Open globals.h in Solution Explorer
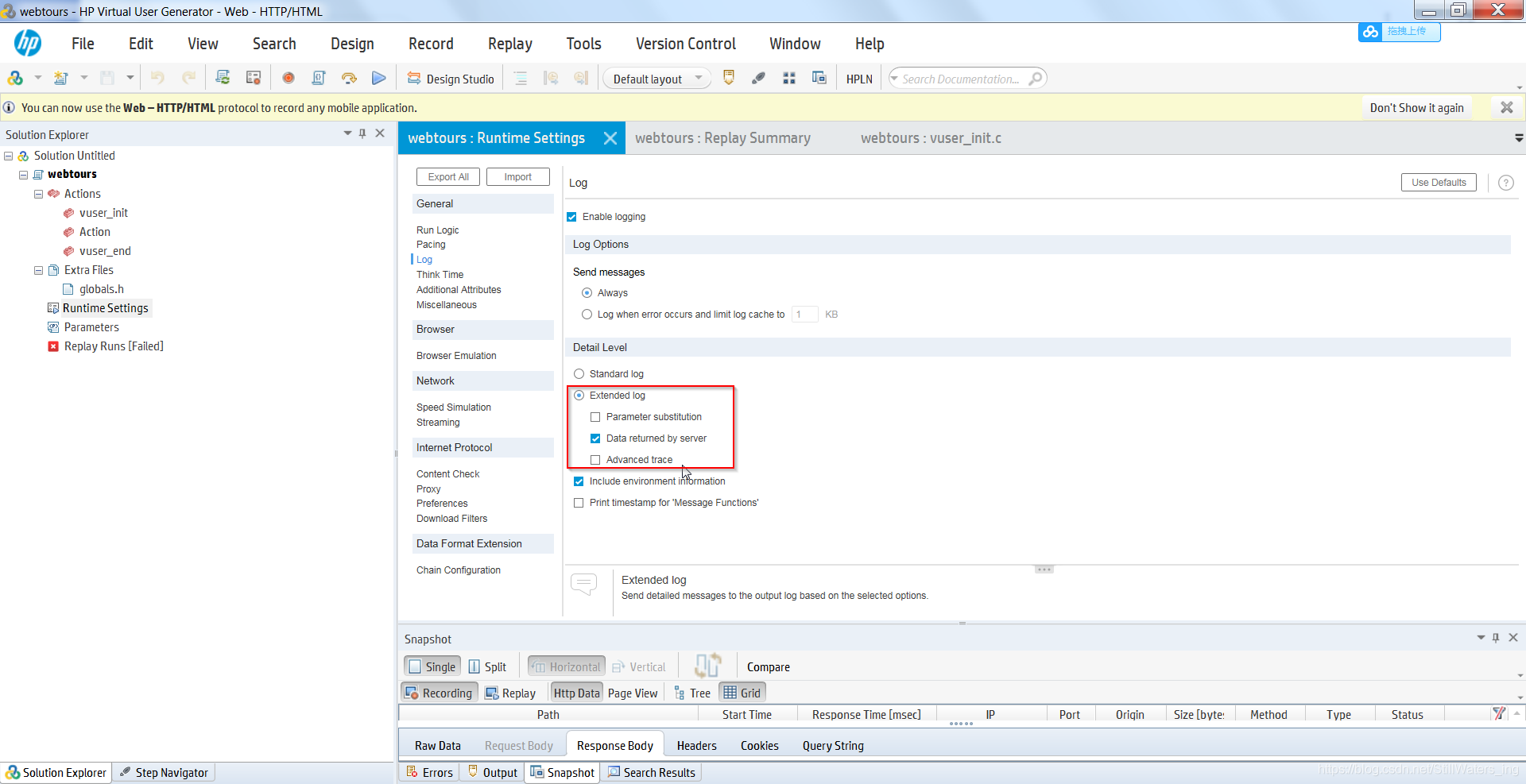1526x784 pixels. 102,289
